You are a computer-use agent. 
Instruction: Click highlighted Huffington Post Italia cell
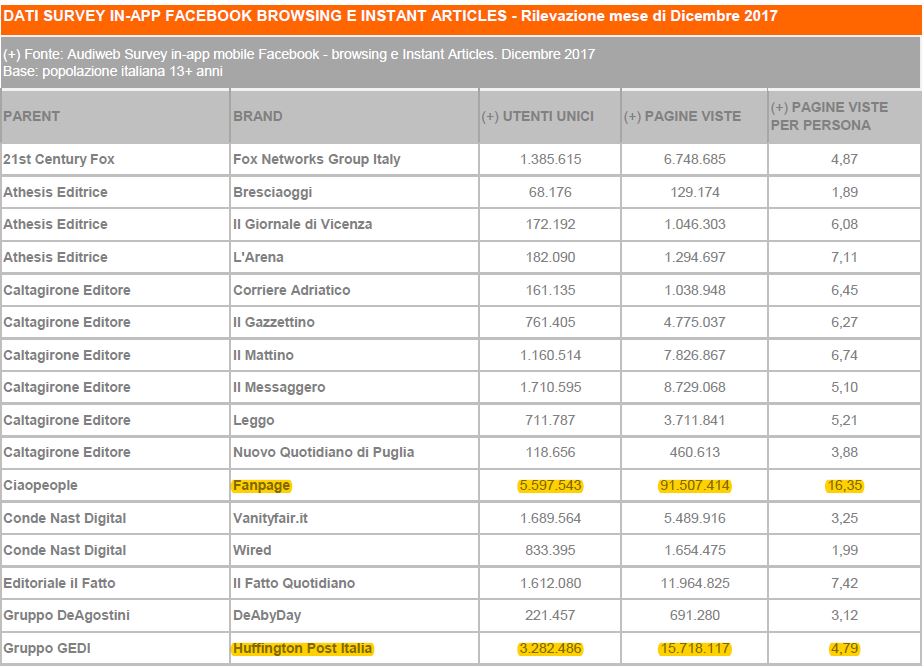coord(302,648)
